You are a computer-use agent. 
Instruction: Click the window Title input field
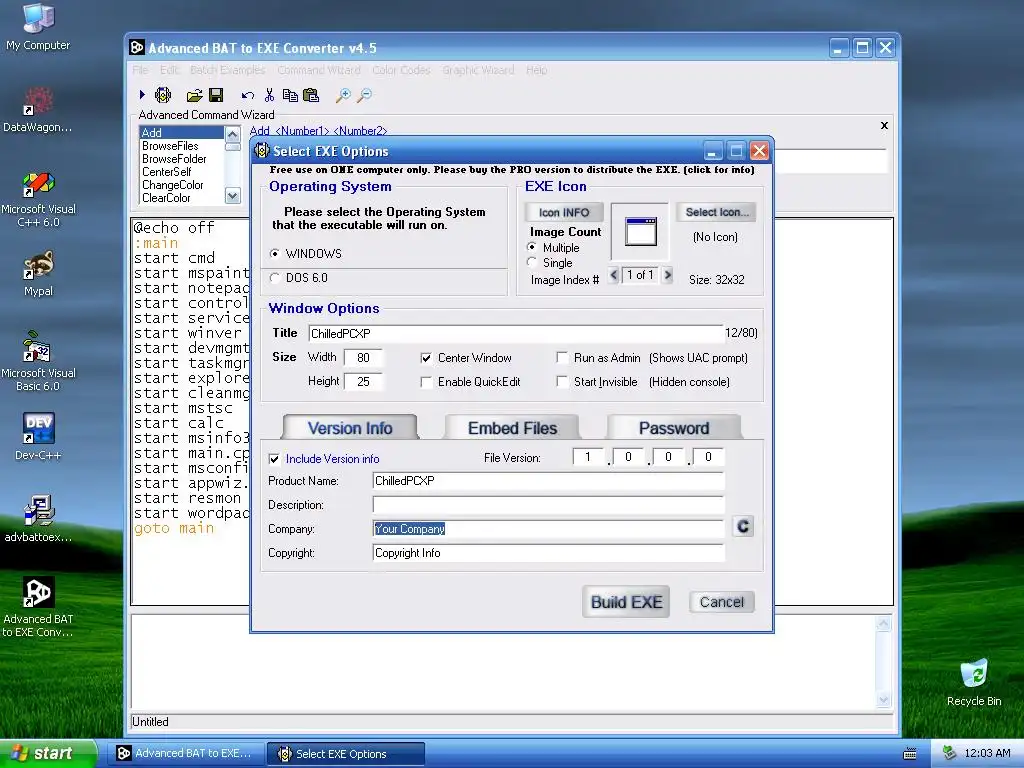tap(515, 333)
